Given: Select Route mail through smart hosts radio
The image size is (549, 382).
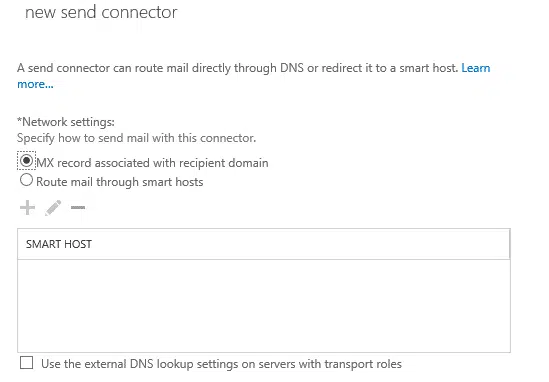Looking at the screenshot, I should (x=26, y=180).
